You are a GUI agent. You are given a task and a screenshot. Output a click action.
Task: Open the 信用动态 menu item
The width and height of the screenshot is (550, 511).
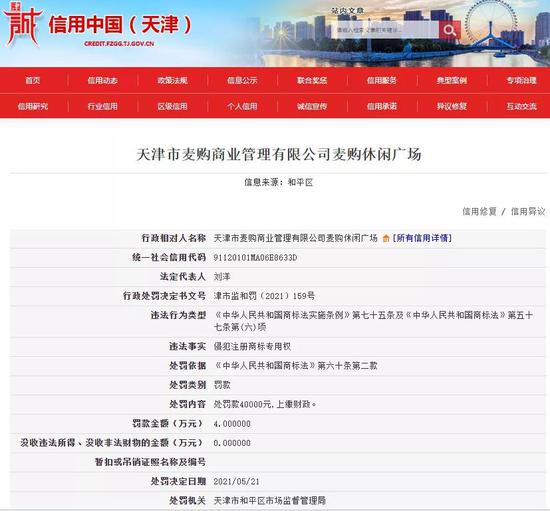(x=102, y=81)
